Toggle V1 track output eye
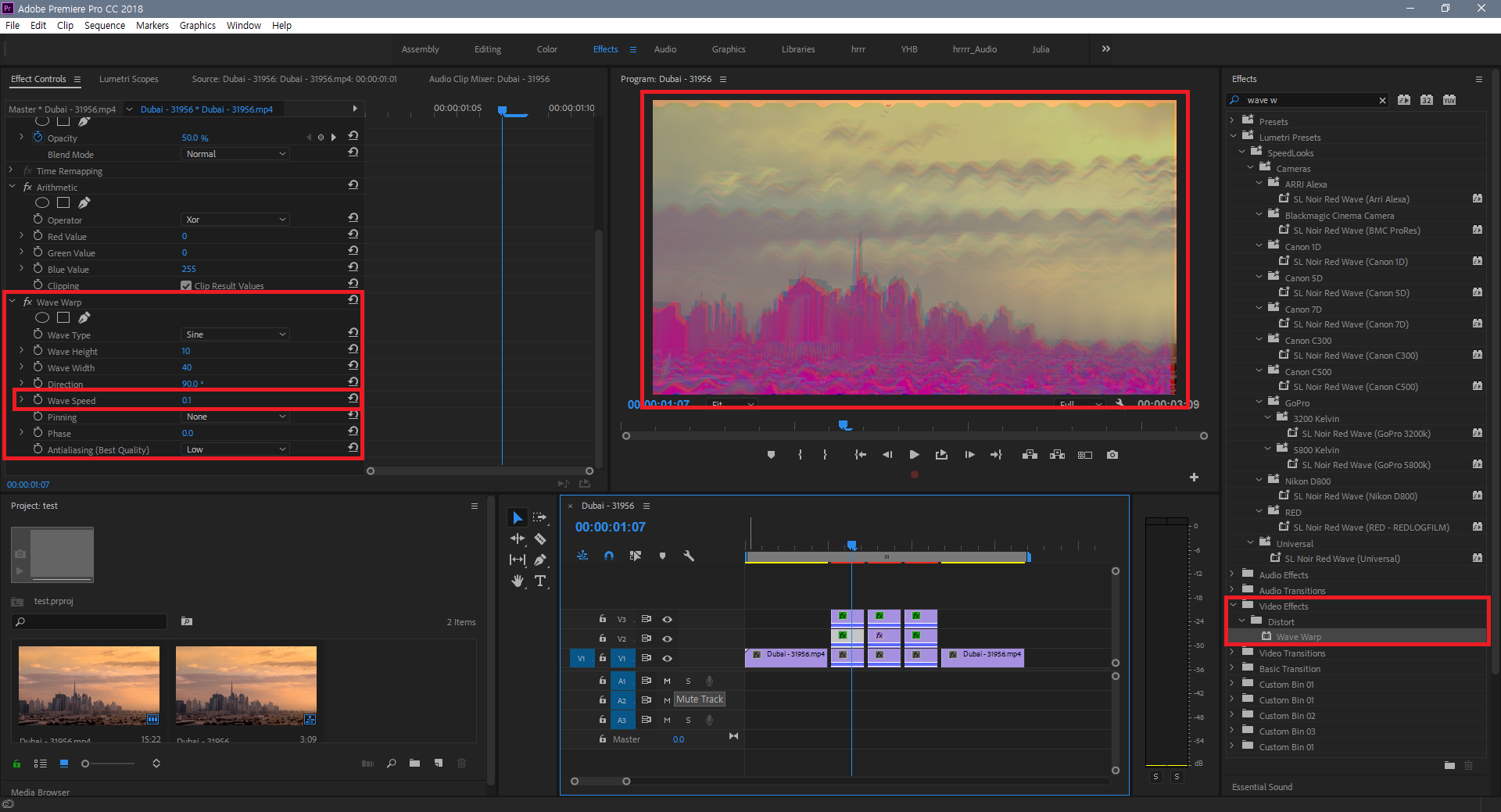 [667, 658]
